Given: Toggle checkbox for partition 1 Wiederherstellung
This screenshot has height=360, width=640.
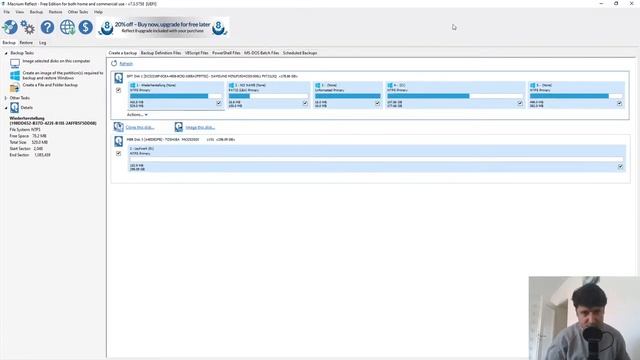Looking at the screenshot, I should 219,103.
